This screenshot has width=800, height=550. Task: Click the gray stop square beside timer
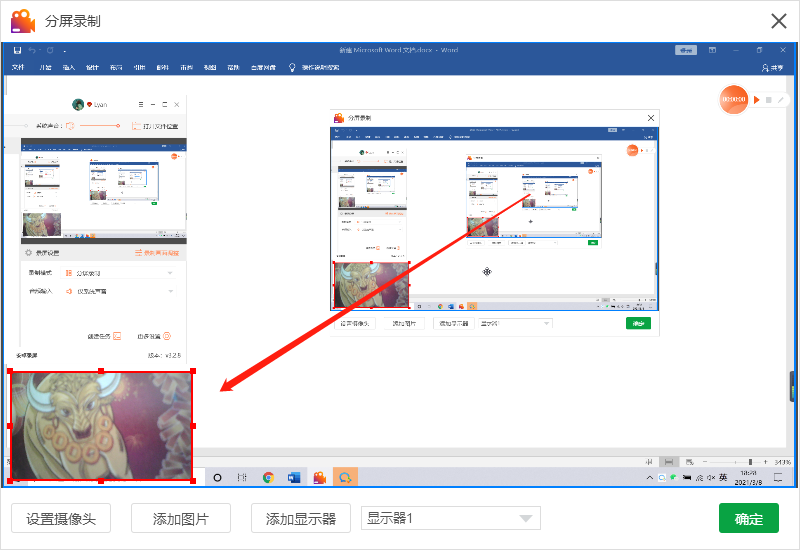769,100
